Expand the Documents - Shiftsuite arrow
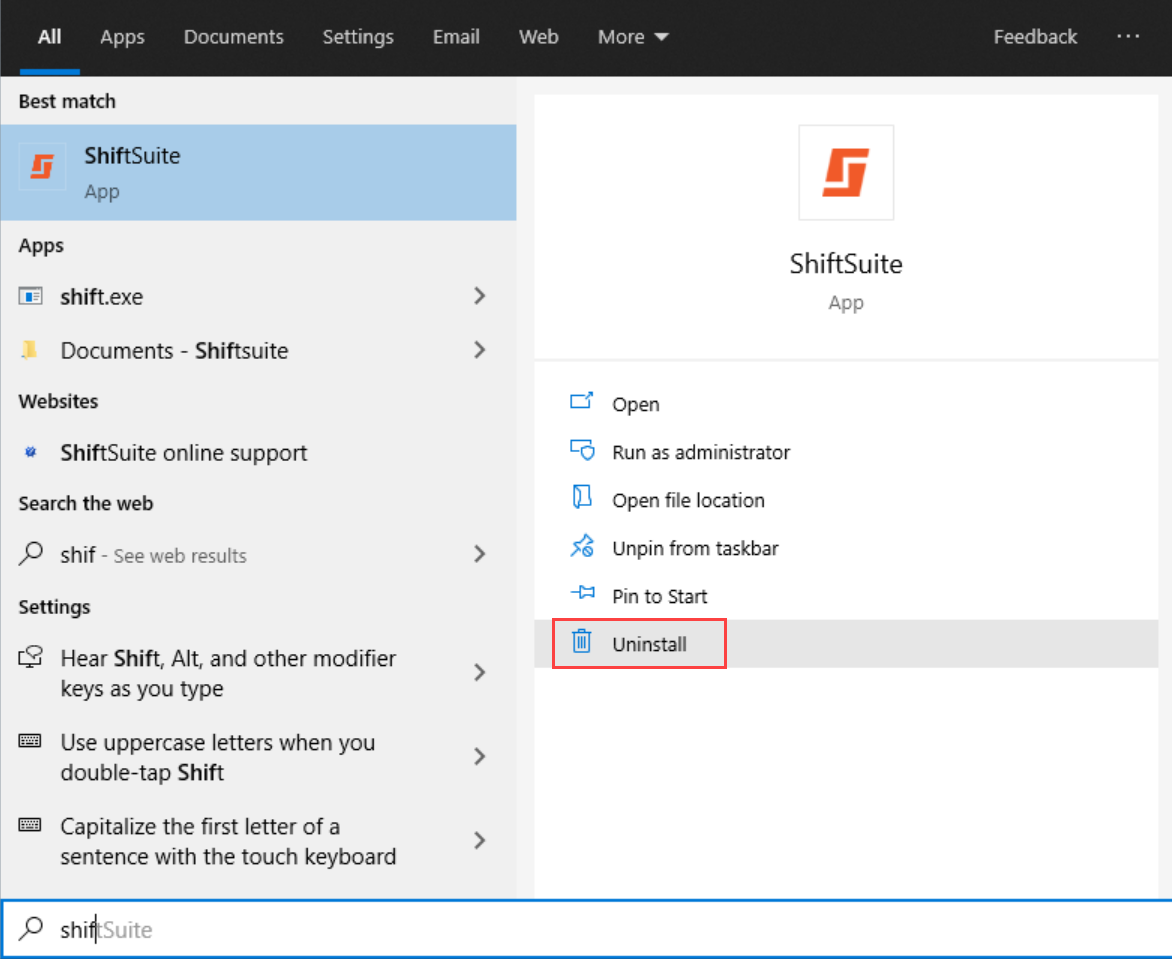Screen dimensions: 1172x959 point(480,350)
